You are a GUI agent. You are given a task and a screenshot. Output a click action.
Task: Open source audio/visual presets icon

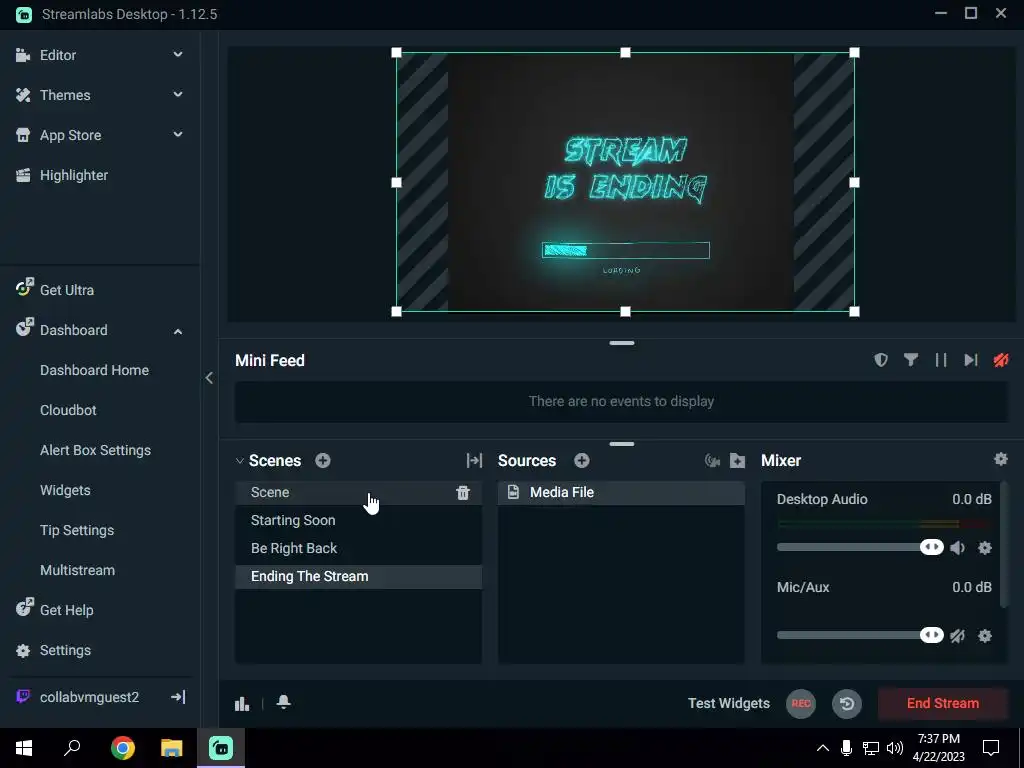pos(712,460)
